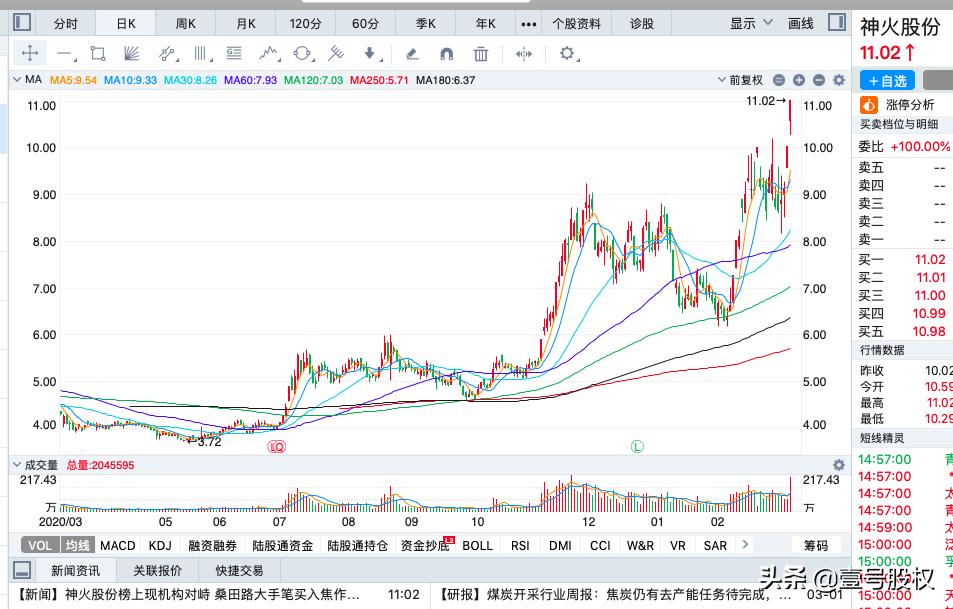This screenshot has width=953, height=609.
Task: Delete drawings with the trash icon
Action: [481, 54]
